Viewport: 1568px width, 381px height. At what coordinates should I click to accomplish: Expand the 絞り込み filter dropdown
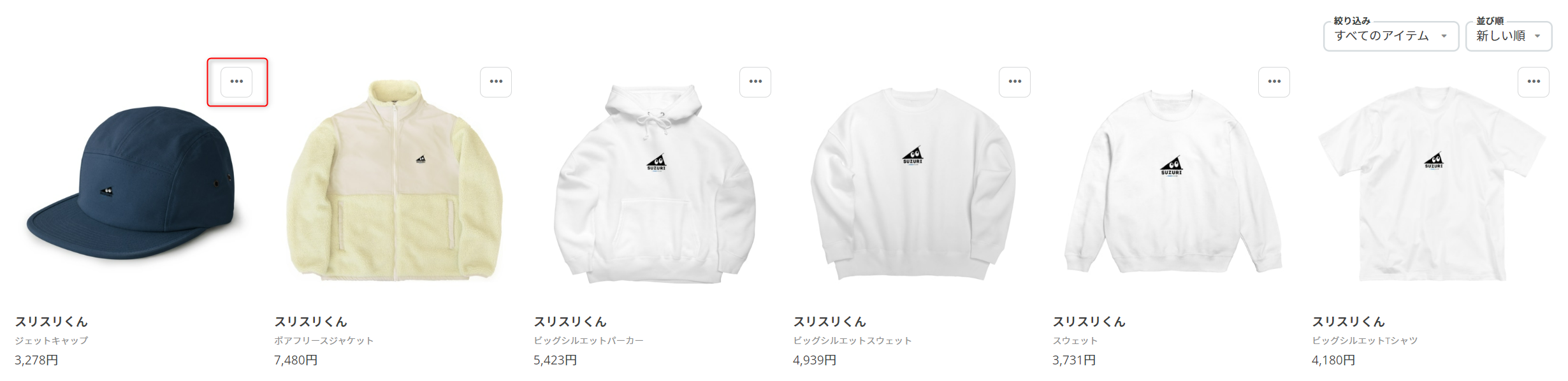[1391, 36]
